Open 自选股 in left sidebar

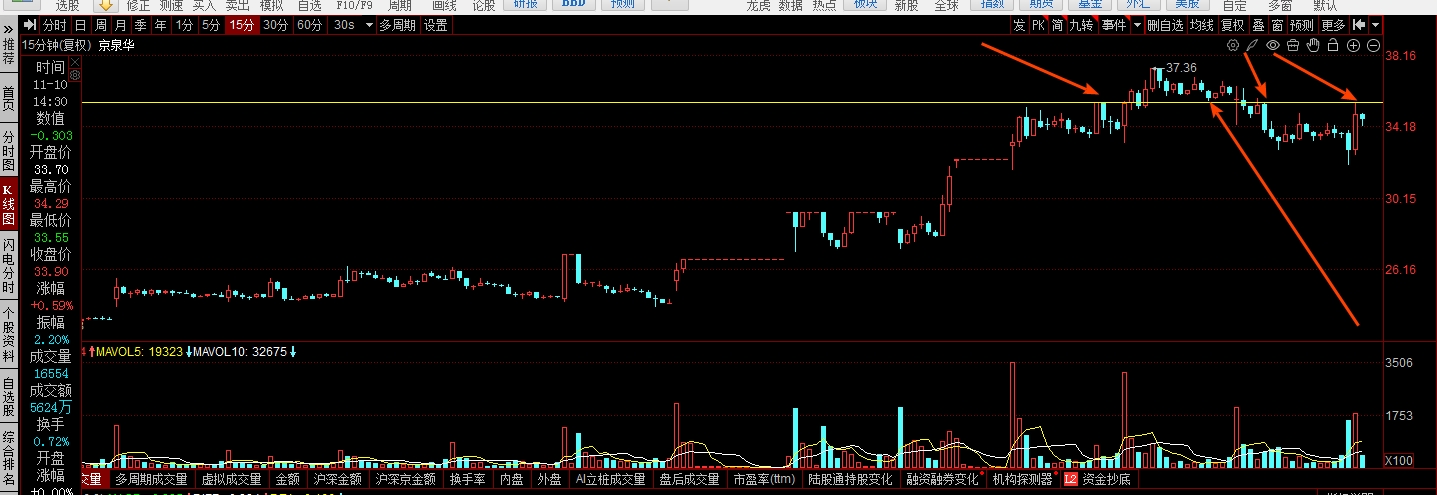coord(9,397)
